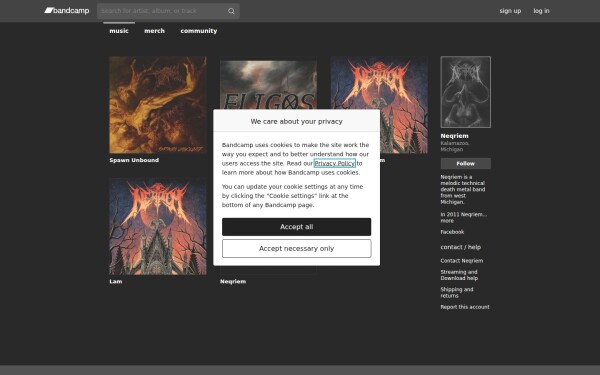Open the Facebook link
The height and width of the screenshot is (375, 600).
[452, 232]
